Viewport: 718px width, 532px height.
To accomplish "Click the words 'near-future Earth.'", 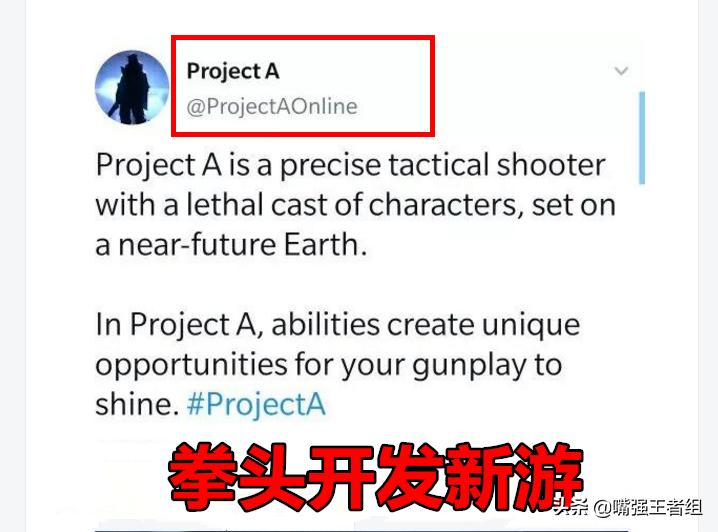I will point(243,245).
